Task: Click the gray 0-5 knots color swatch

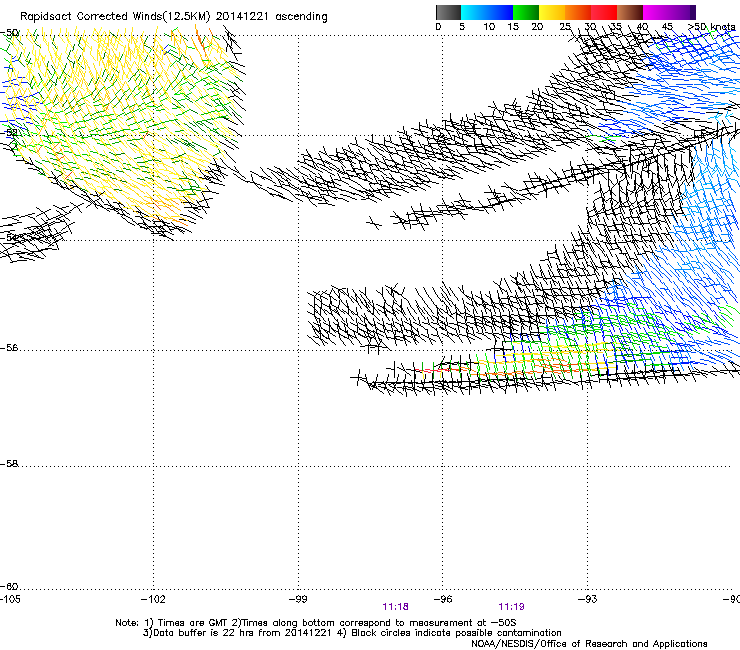Action: [x=448, y=12]
